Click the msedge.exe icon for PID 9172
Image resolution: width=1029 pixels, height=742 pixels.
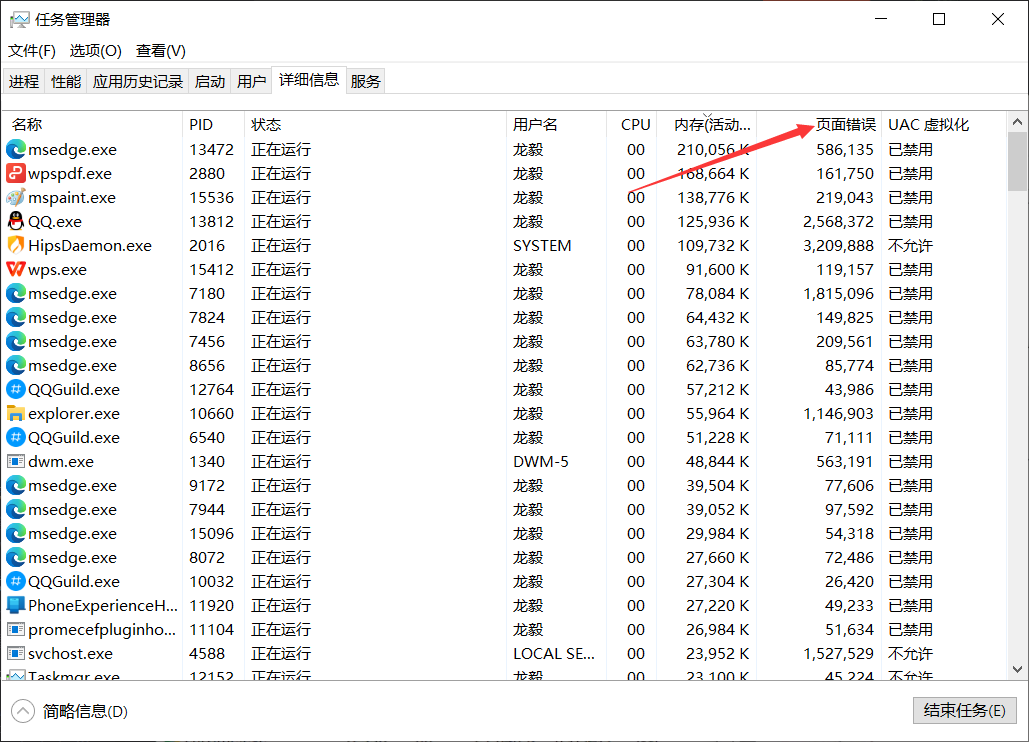pyautogui.click(x=16, y=485)
